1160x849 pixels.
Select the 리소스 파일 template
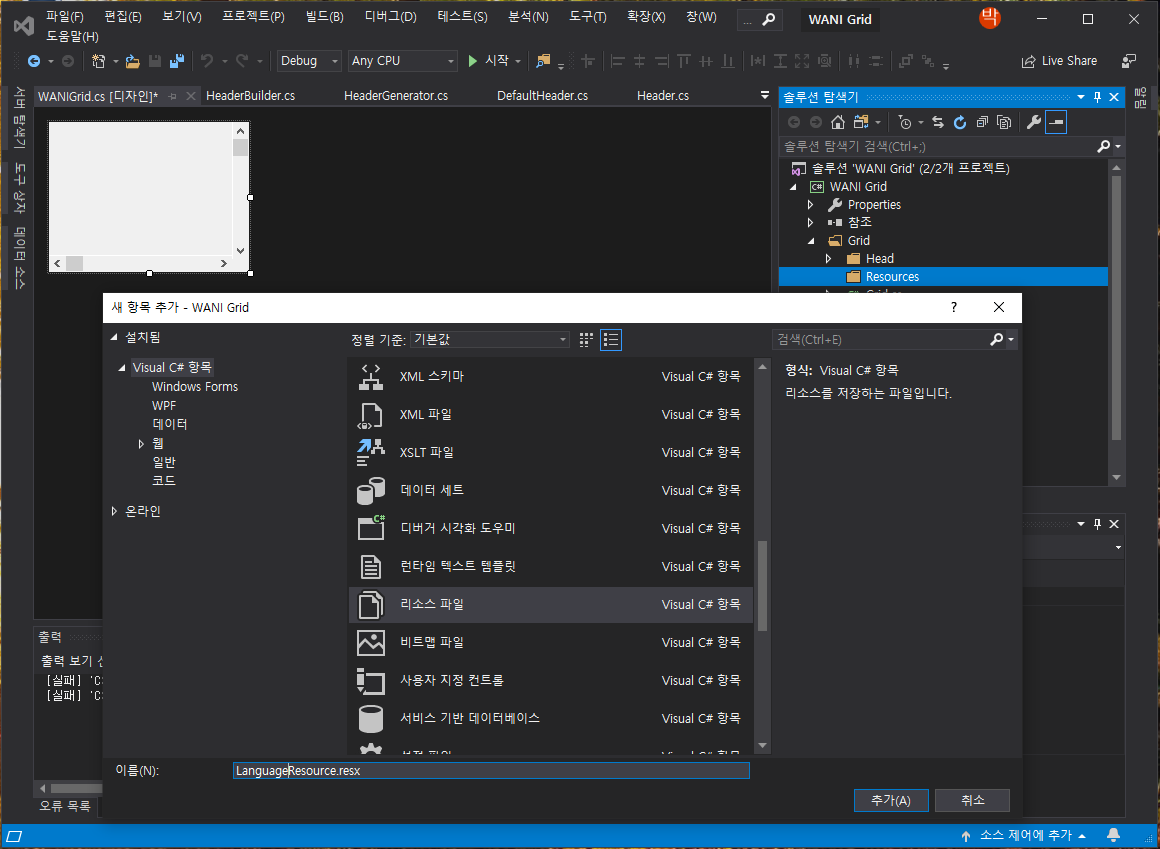tap(550, 604)
